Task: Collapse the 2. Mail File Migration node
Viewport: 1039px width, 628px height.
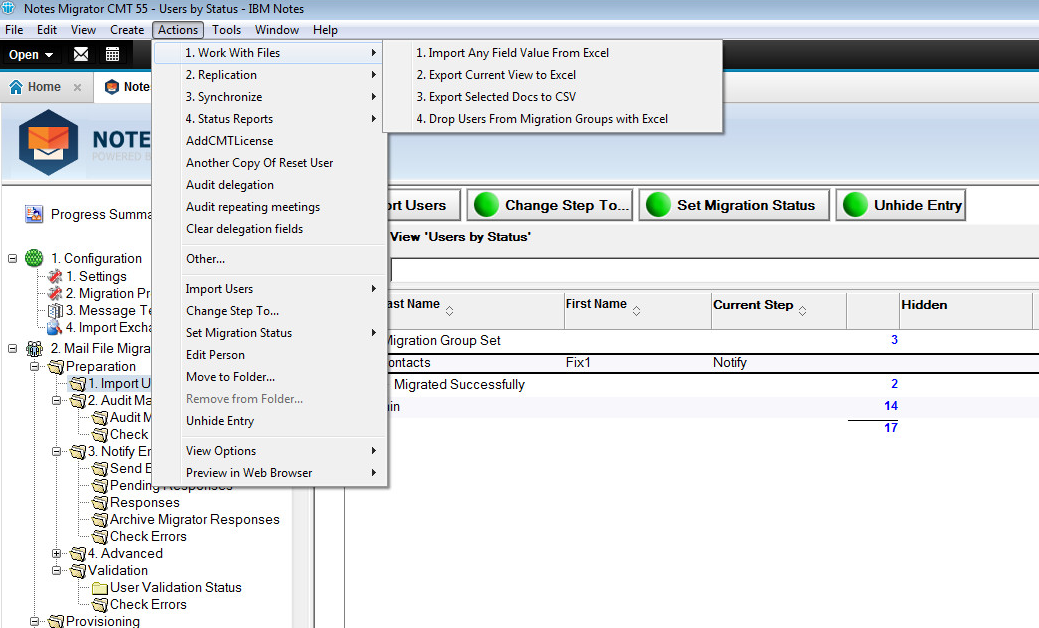Action: [x=13, y=348]
